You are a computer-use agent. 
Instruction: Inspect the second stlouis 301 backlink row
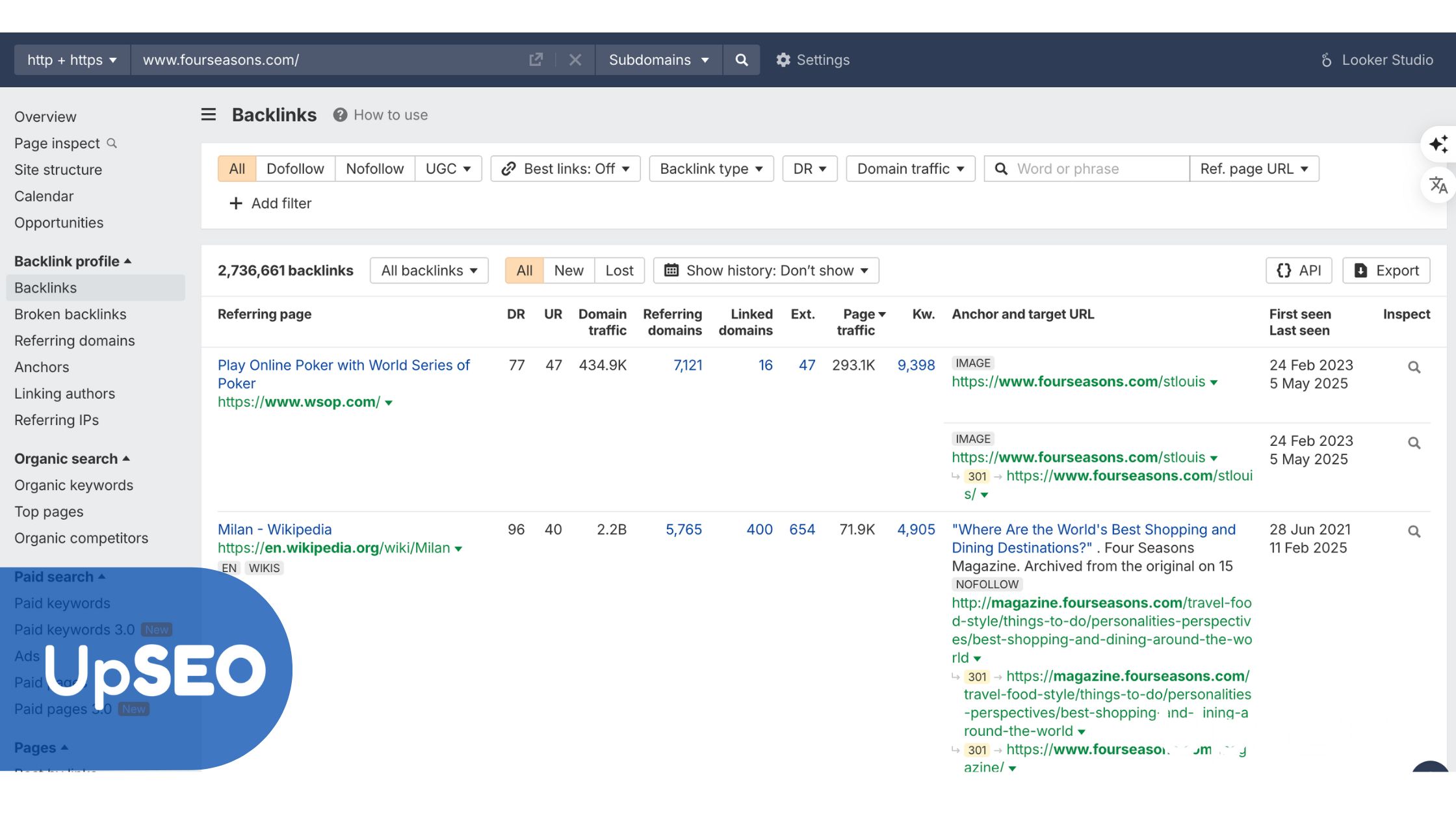1414,443
